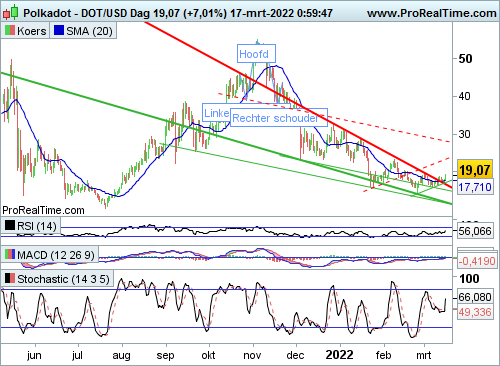Click the 100 level on Stochastic axis
Image resolution: width=500 pixels, height=366 pixels.
pos(469,279)
